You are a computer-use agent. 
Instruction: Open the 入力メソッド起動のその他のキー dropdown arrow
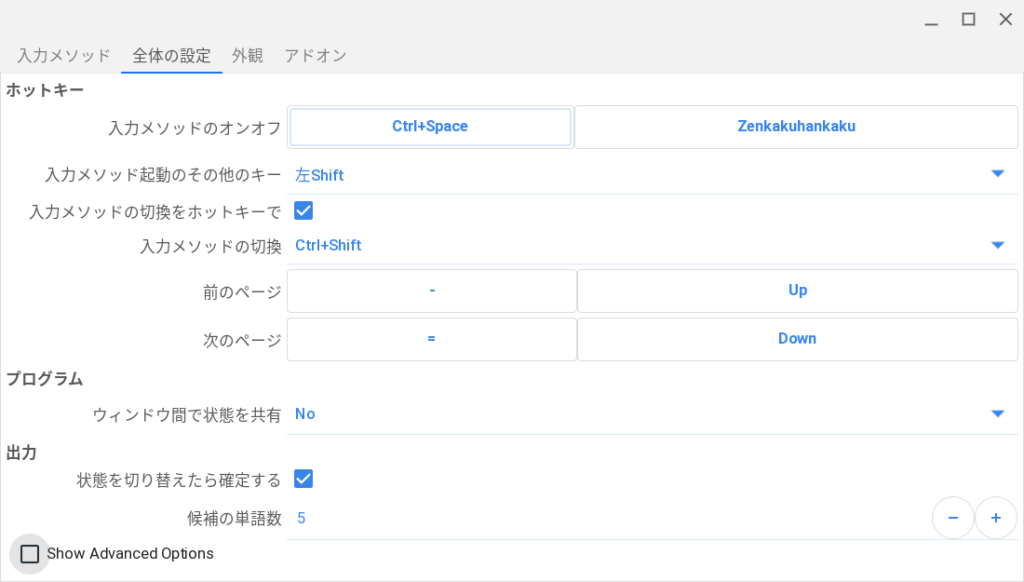tap(997, 174)
